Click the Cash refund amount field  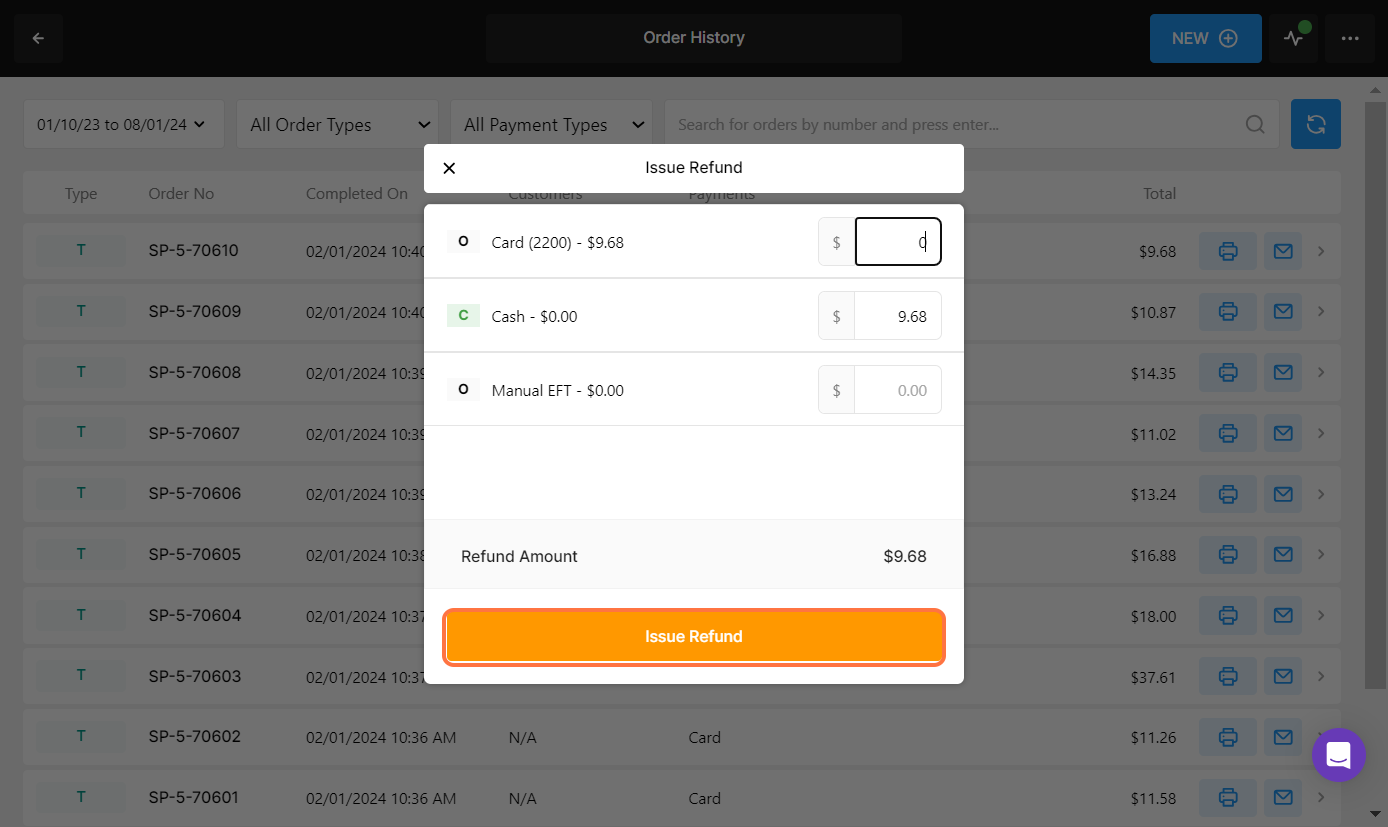click(897, 316)
